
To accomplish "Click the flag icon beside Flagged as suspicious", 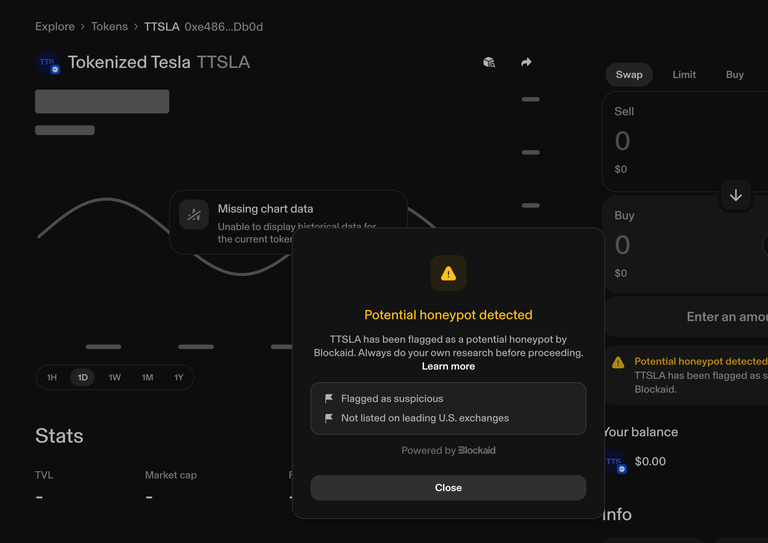I will click(329, 398).
